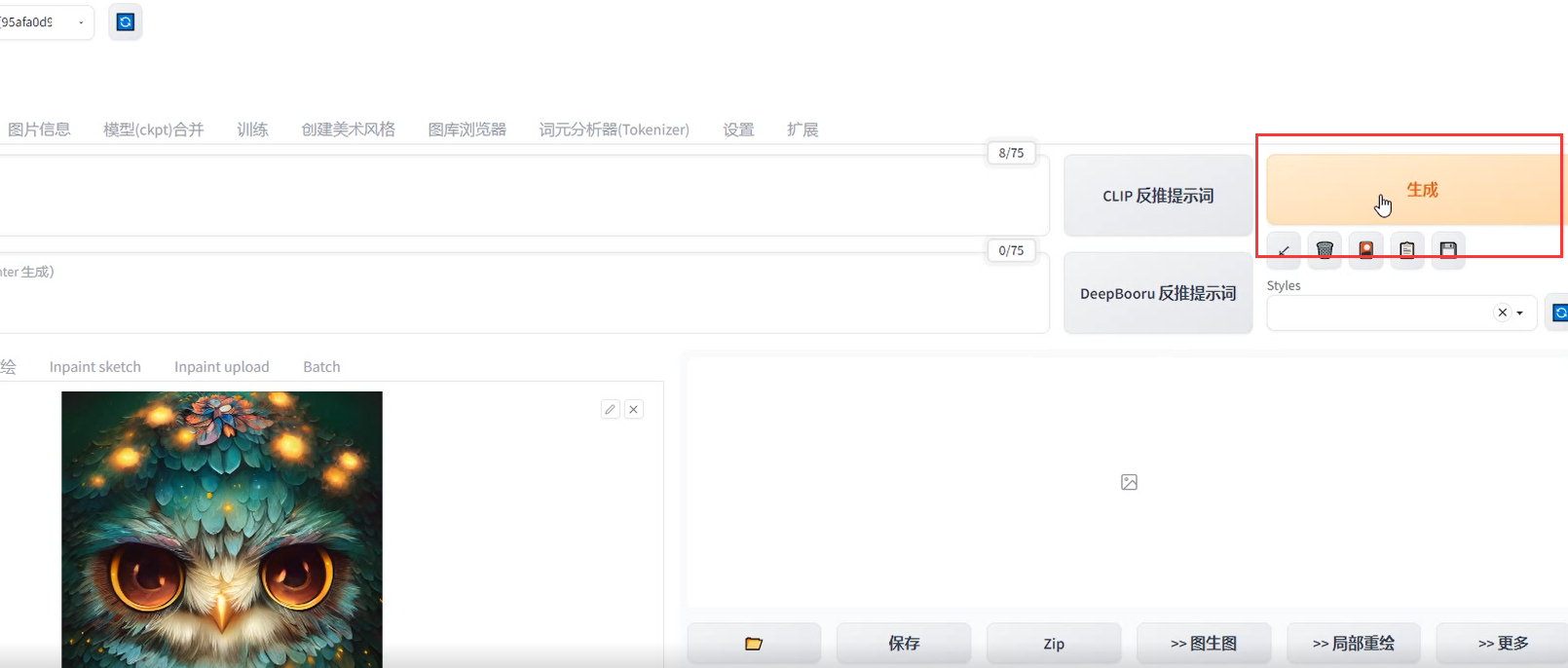Open the model checkpoint dropdown
The image size is (1568, 668).
point(46,21)
